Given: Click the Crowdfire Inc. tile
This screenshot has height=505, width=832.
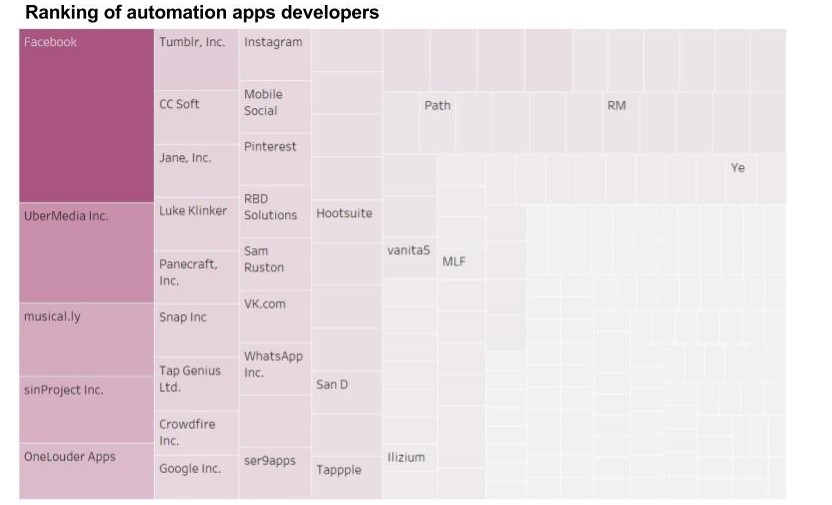Looking at the screenshot, I should point(196,432).
